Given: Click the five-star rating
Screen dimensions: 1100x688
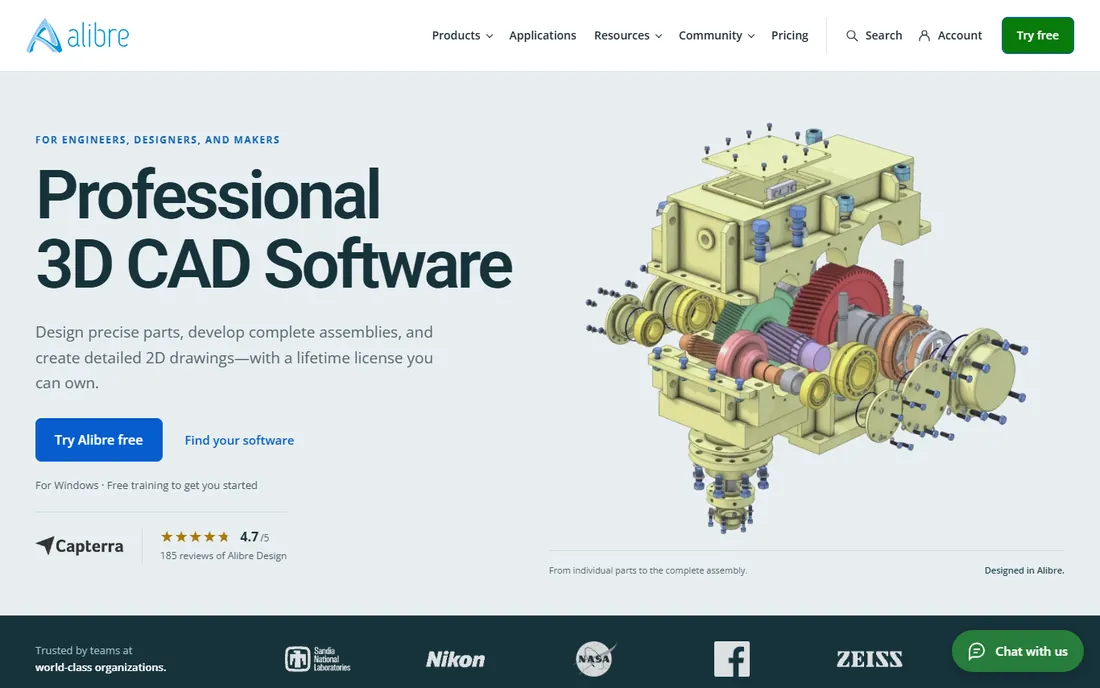Looking at the screenshot, I should tap(195, 537).
